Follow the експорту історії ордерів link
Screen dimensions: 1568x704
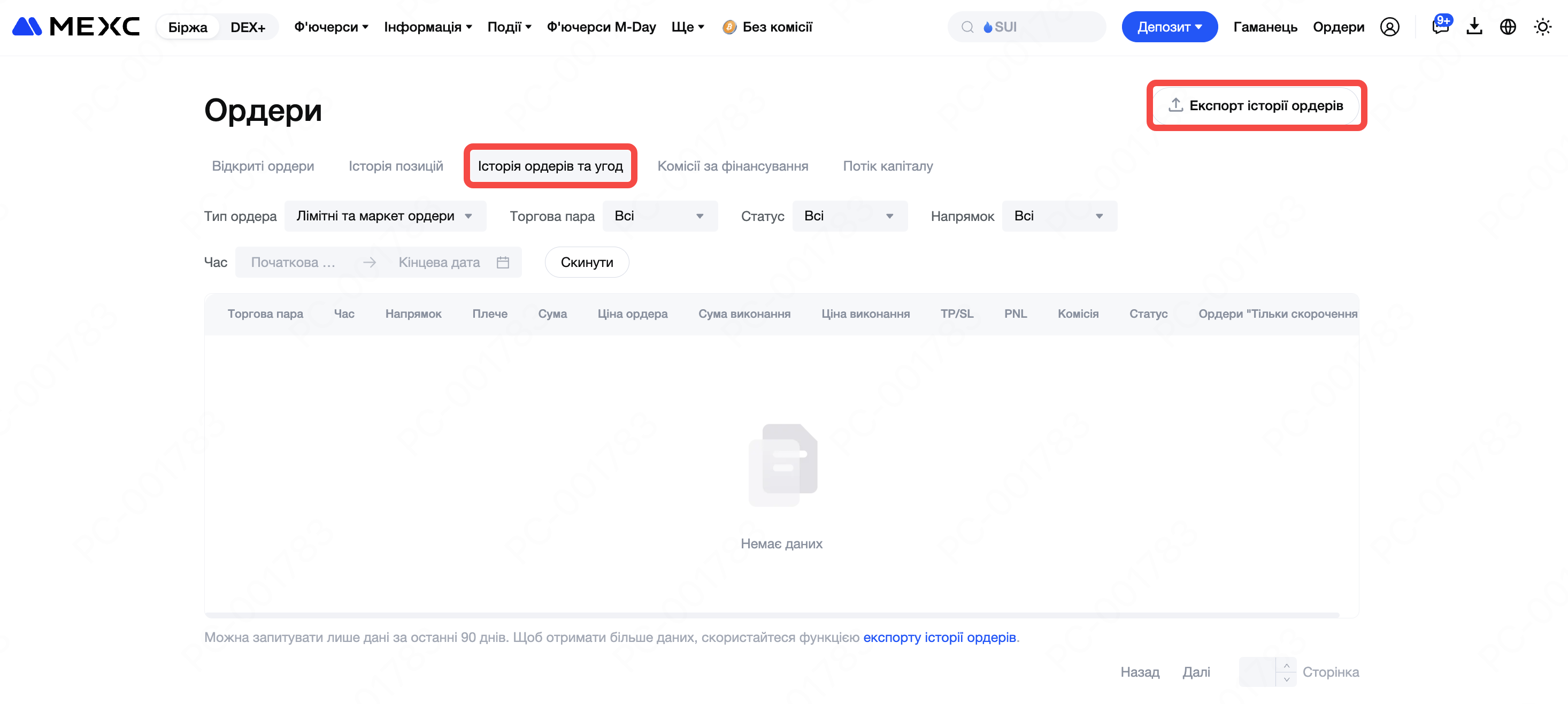[939, 638]
